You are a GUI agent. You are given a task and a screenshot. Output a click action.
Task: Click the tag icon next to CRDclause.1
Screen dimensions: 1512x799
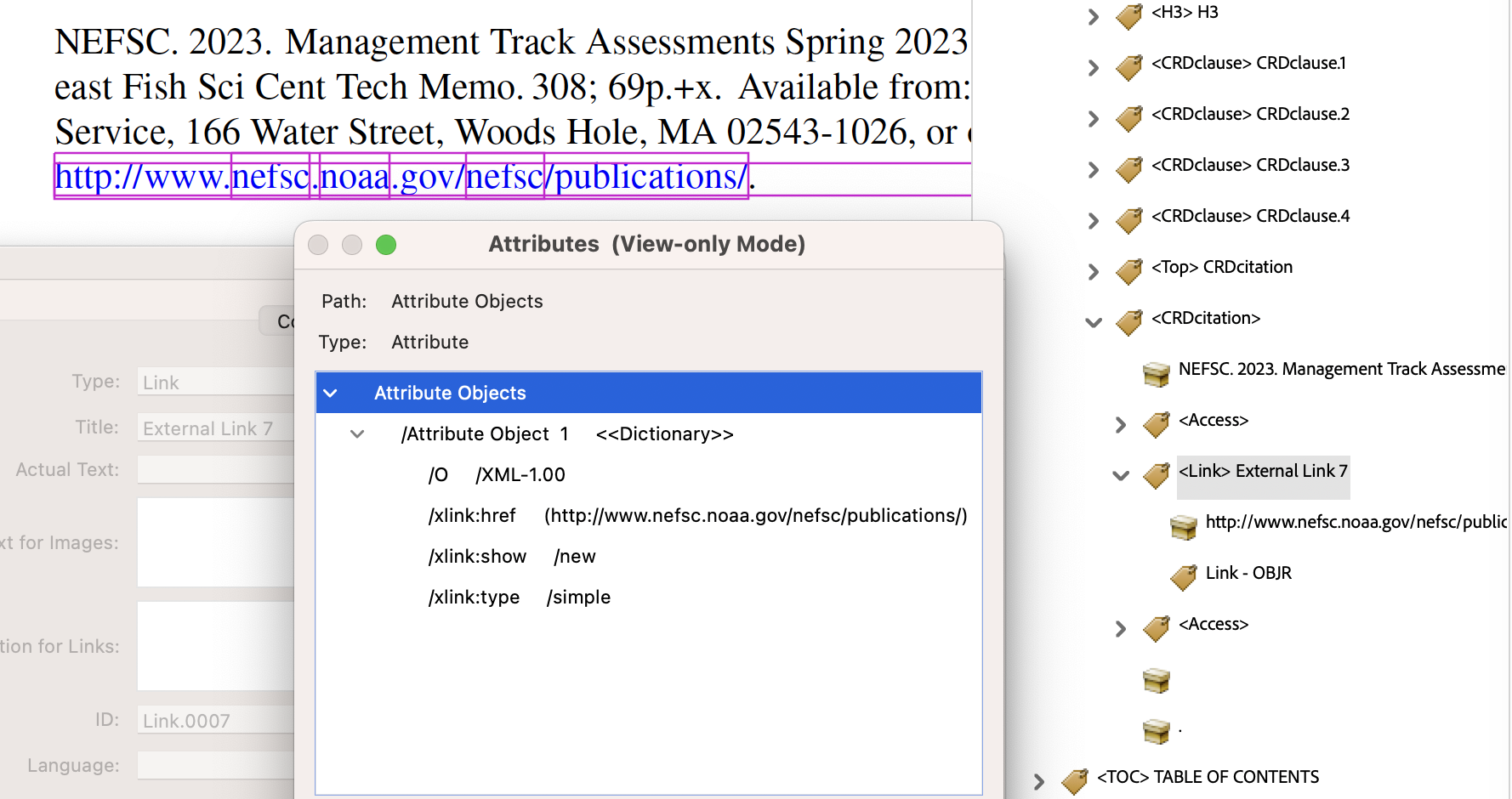coord(1128,66)
